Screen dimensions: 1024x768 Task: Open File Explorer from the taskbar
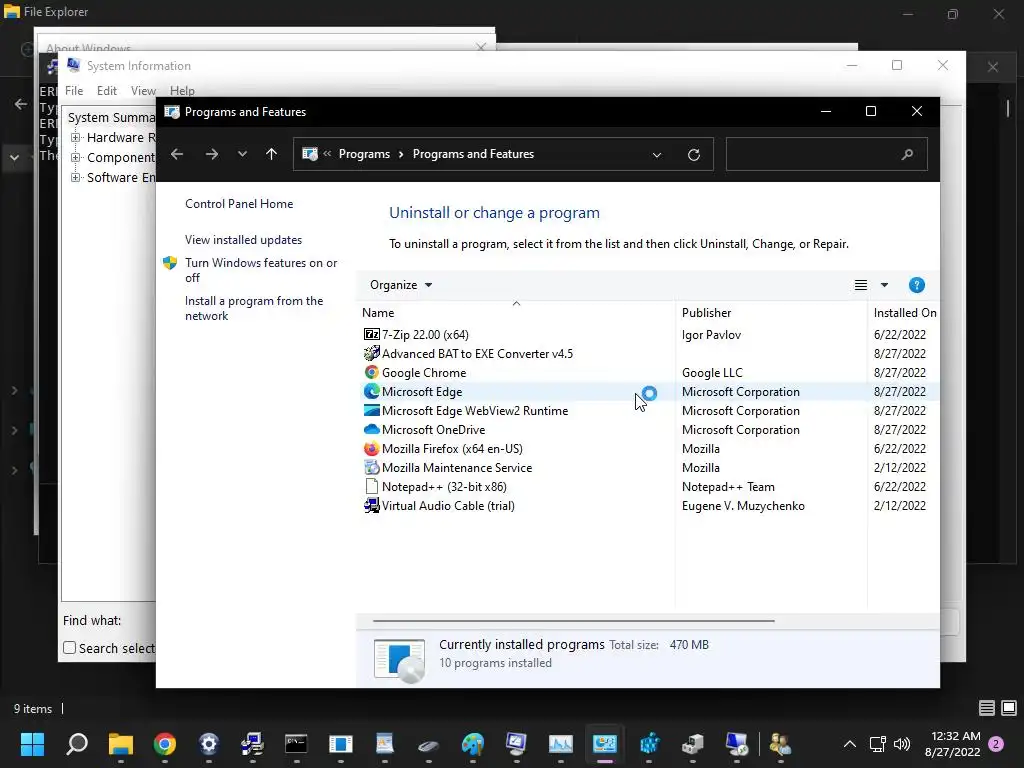[121, 744]
